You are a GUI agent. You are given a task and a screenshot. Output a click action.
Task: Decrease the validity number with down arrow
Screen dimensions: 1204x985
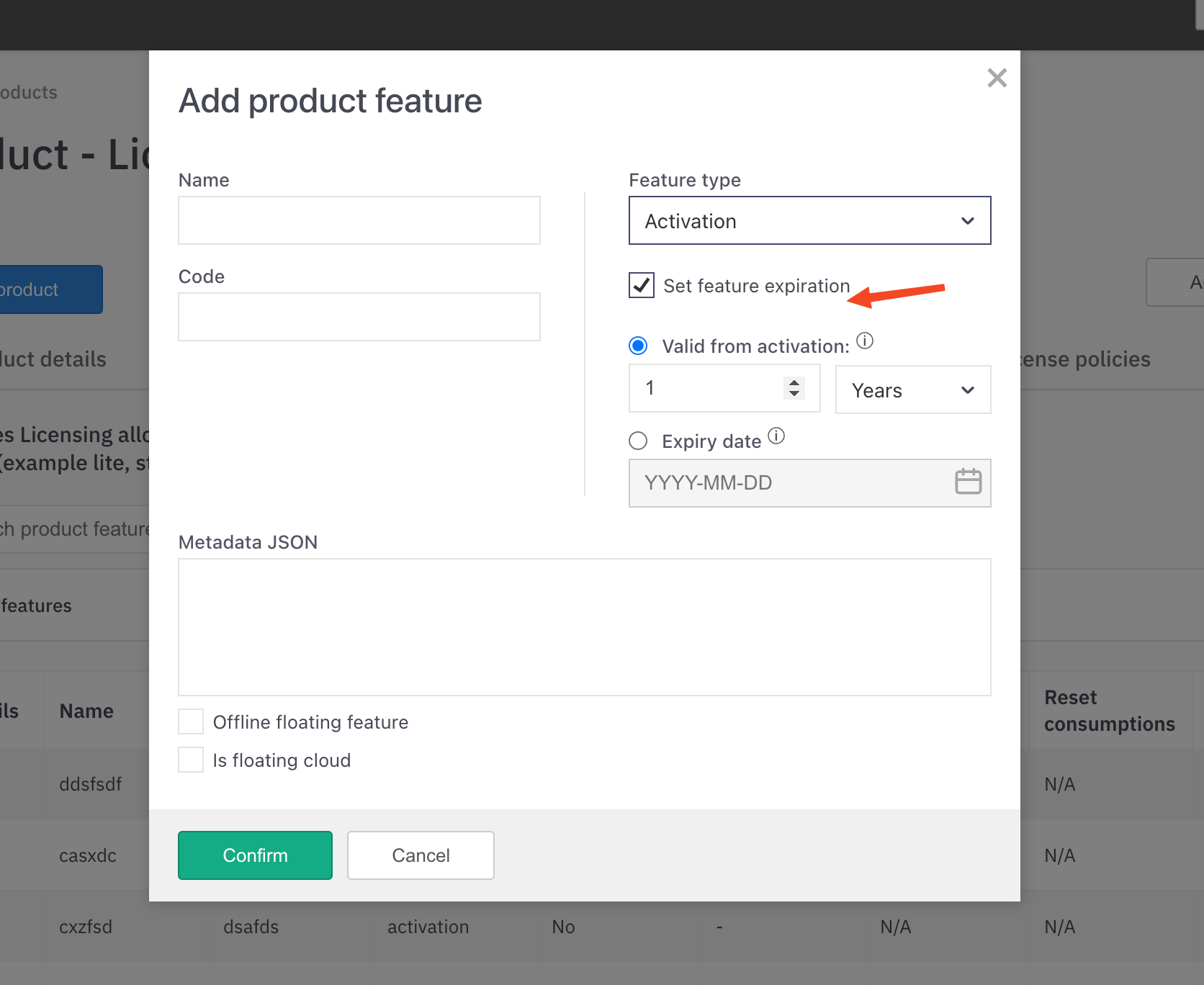pos(794,394)
